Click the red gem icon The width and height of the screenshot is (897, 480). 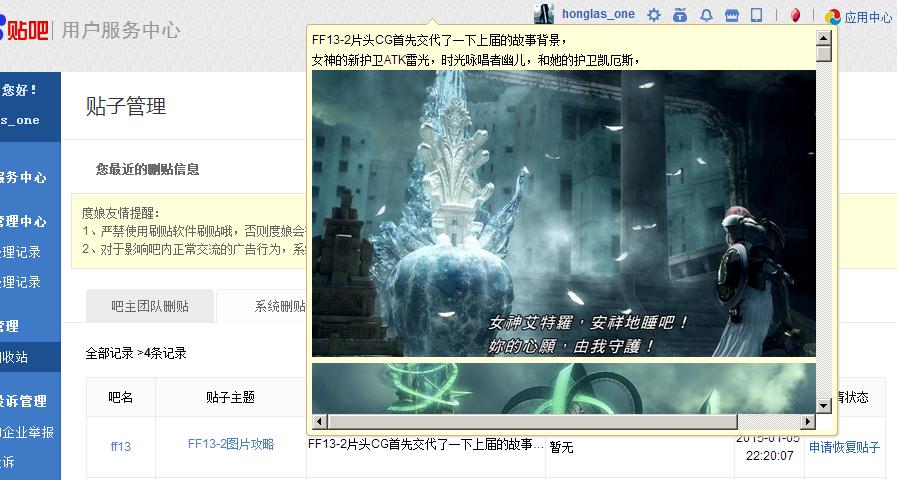(795, 15)
